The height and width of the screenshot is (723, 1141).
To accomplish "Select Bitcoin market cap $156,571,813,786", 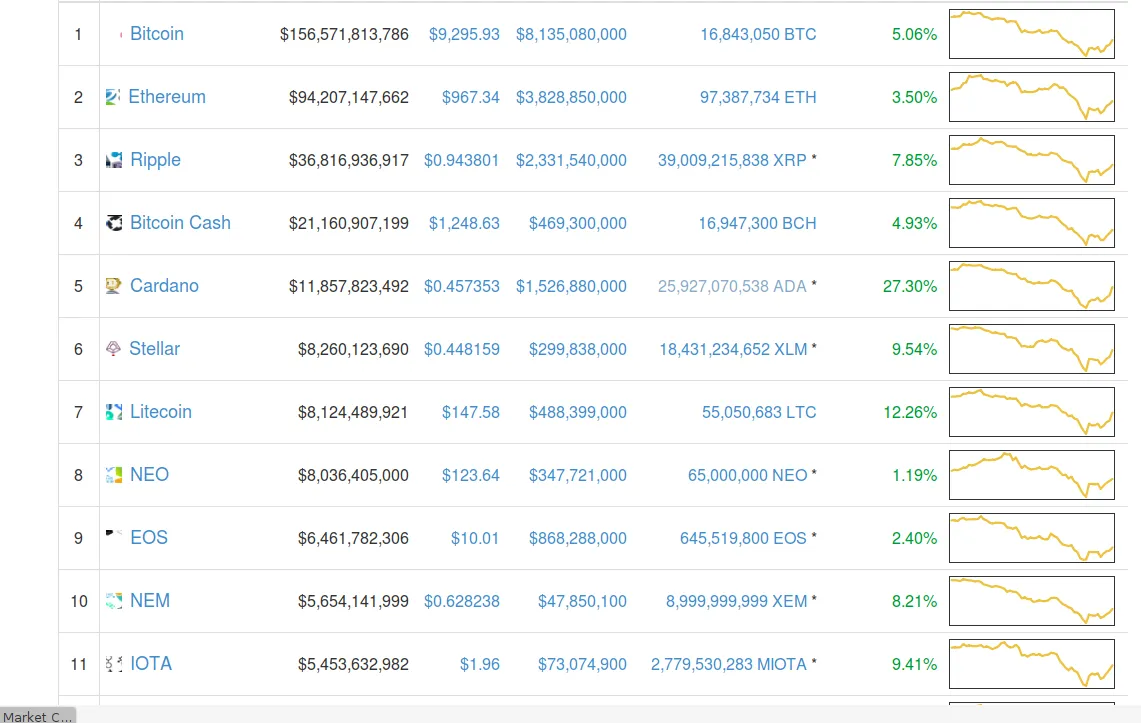I will click(x=344, y=34).
